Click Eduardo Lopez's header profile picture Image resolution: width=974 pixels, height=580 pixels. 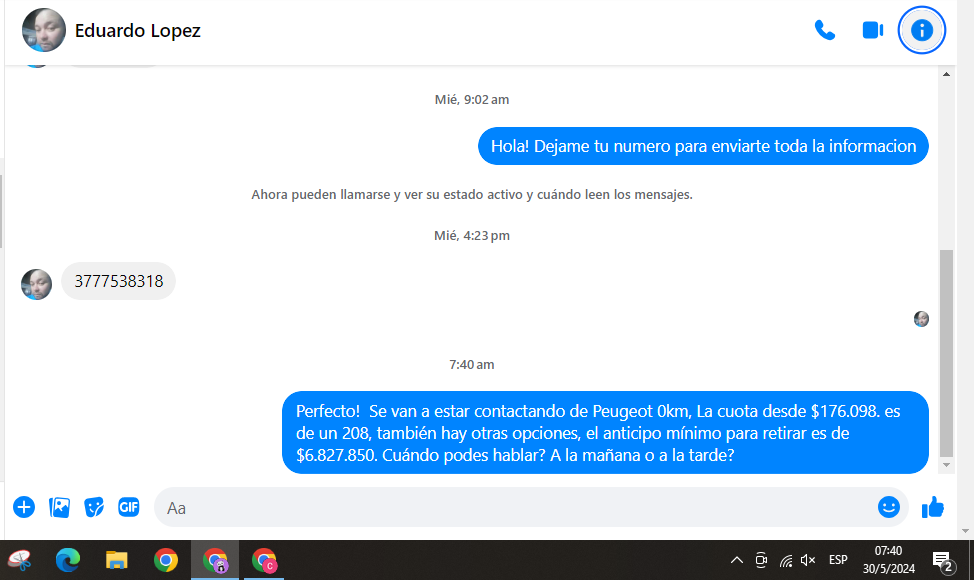coord(44,31)
